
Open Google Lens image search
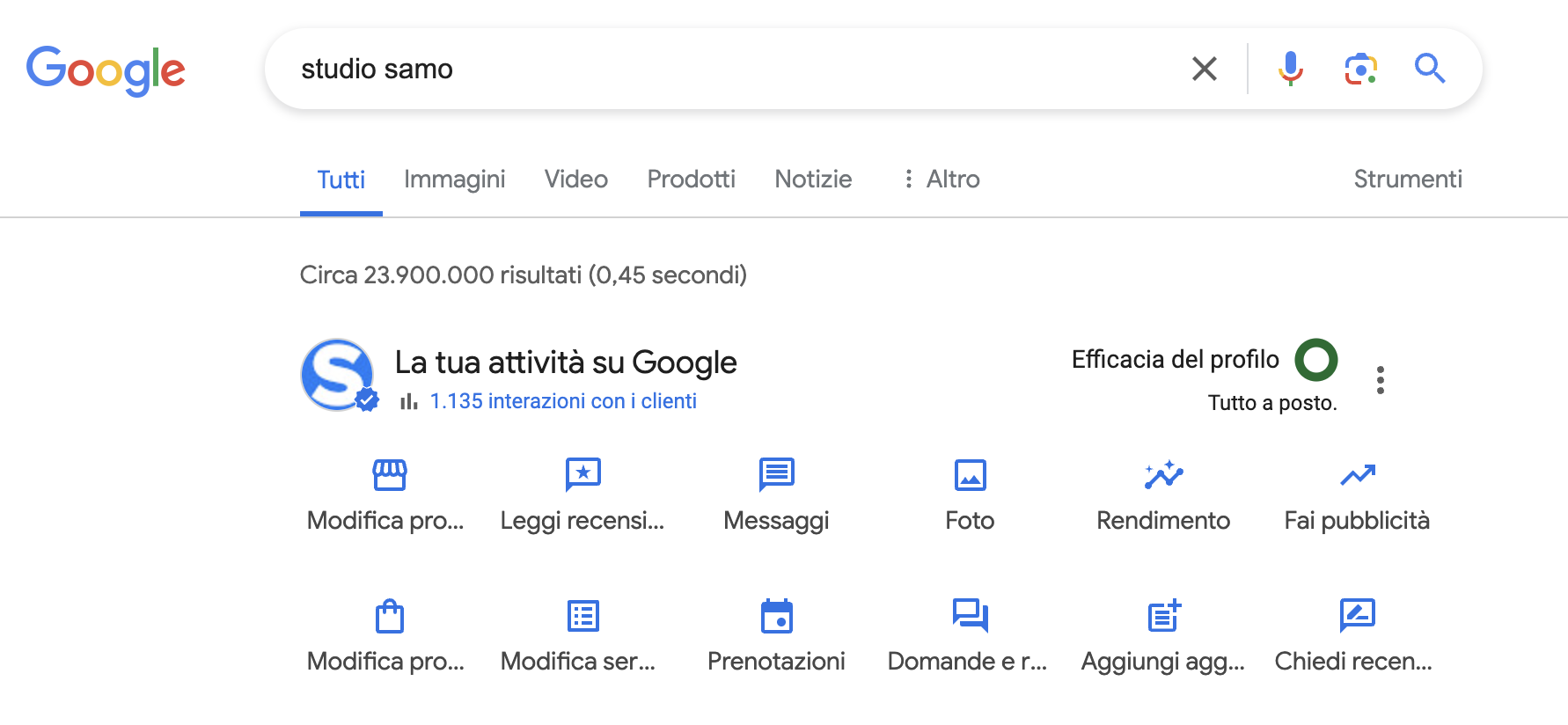click(x=1360, y=69)
